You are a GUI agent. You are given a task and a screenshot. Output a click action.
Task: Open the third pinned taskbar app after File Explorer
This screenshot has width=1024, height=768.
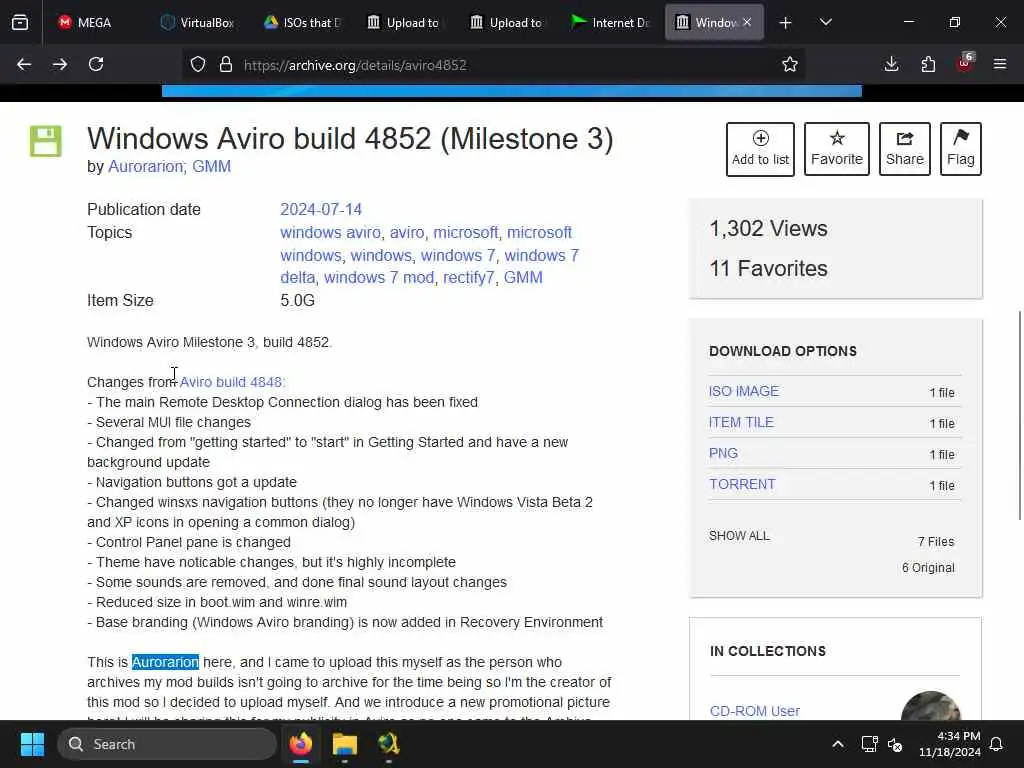point(389,744)
